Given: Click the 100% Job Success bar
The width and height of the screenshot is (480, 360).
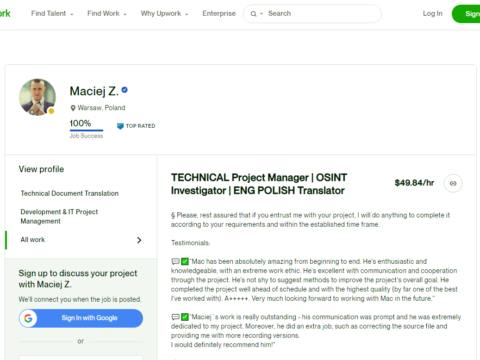Looking at the screenshot, I should click(x=86, y=130).
